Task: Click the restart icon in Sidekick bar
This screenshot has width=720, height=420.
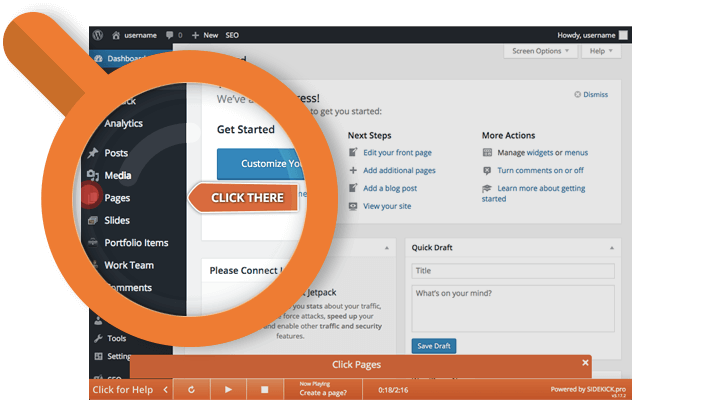Action: 190,389
